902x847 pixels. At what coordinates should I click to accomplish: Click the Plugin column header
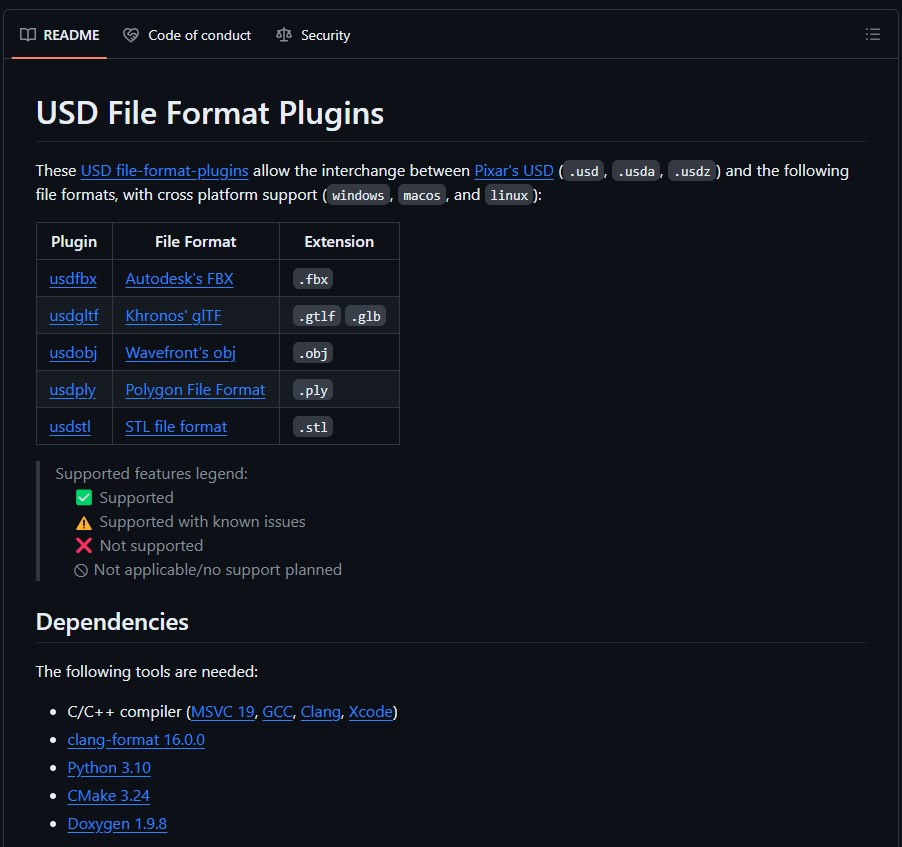(74, 242)
